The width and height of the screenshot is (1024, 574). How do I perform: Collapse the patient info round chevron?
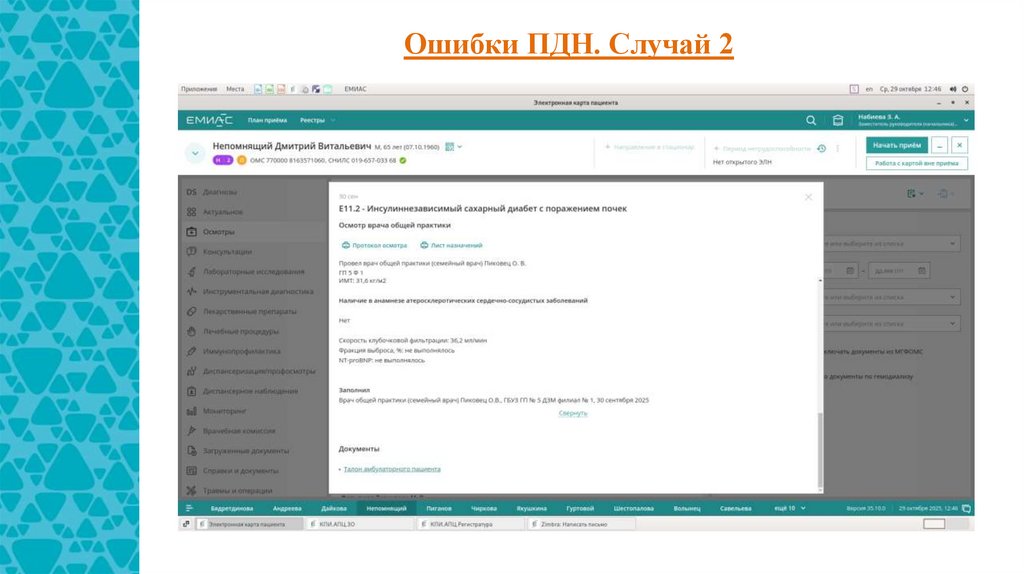coord(195,153)
